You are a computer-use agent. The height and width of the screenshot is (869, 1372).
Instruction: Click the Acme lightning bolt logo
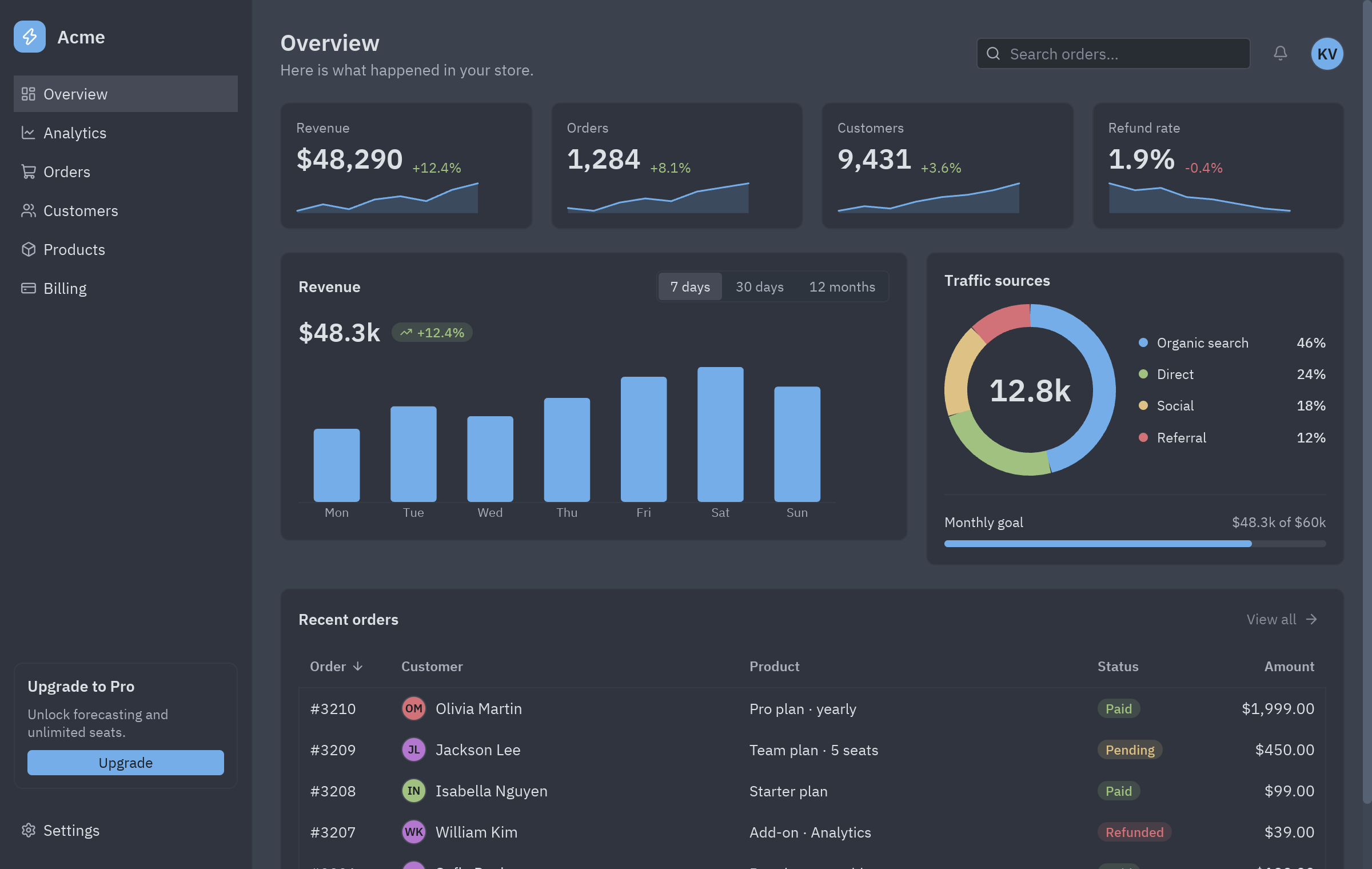pyautogui.click(x=30, y=37)
